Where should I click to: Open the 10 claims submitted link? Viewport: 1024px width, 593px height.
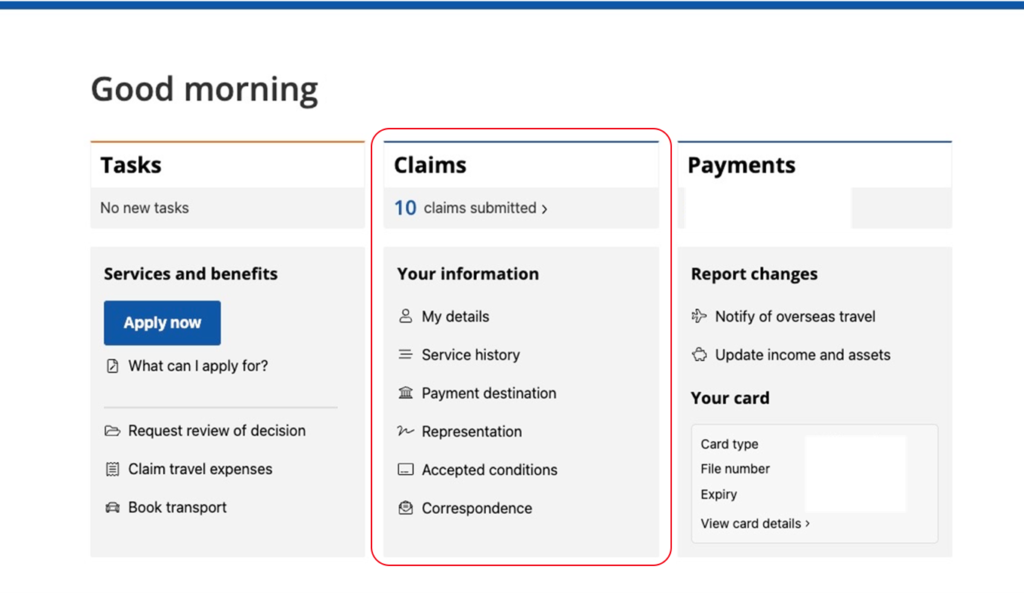pyautogui.click(x=471, y=208)
